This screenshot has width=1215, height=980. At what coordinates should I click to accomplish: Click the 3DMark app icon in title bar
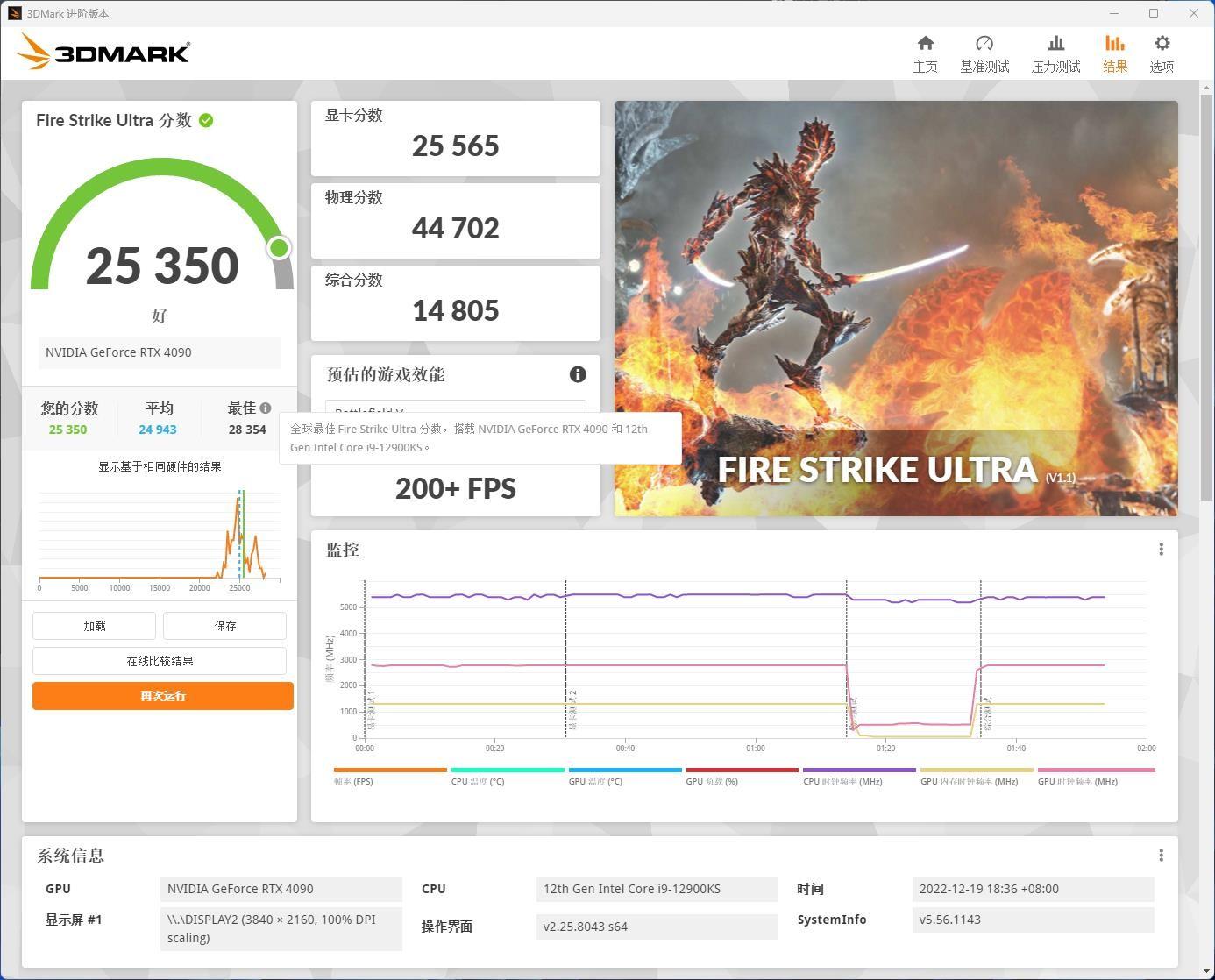click(x=14, y=13)
